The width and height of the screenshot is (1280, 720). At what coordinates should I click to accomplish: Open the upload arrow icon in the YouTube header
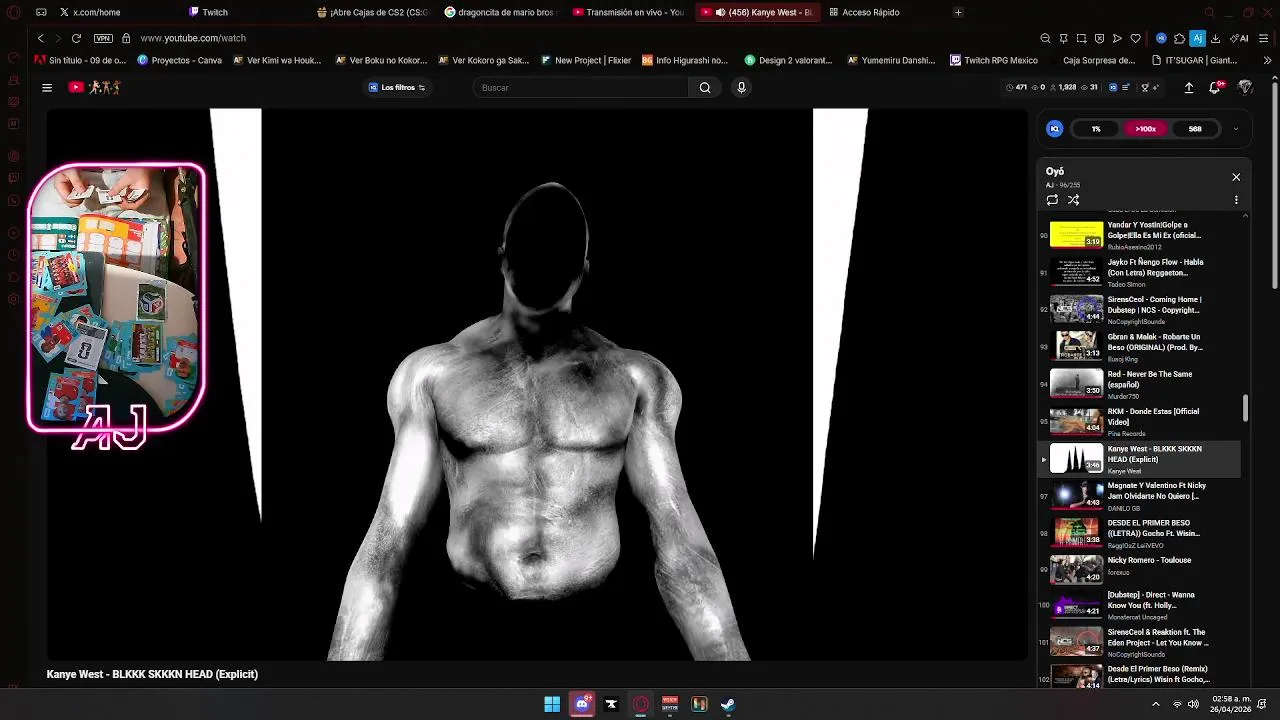pos(1189,88)
